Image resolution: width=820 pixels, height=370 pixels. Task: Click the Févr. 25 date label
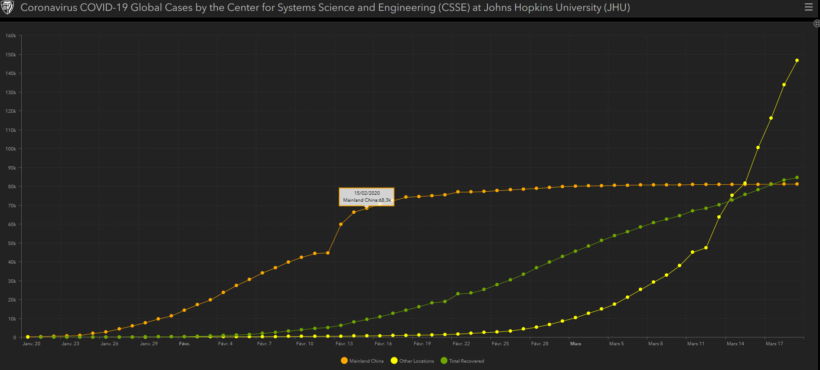tap(500, 344)
